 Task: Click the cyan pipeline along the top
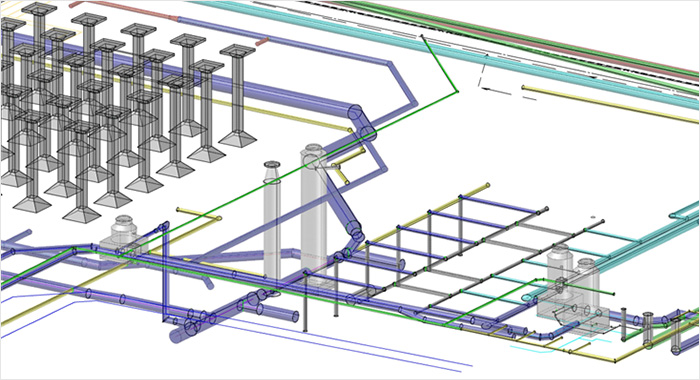pos(446,49)
